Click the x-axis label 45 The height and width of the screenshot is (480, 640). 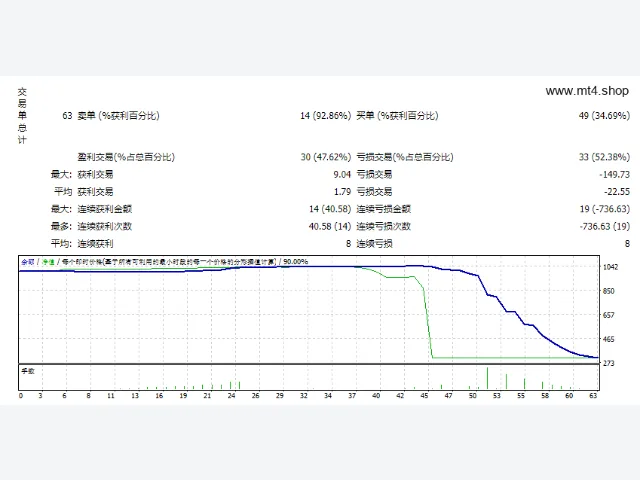[424, 396]
